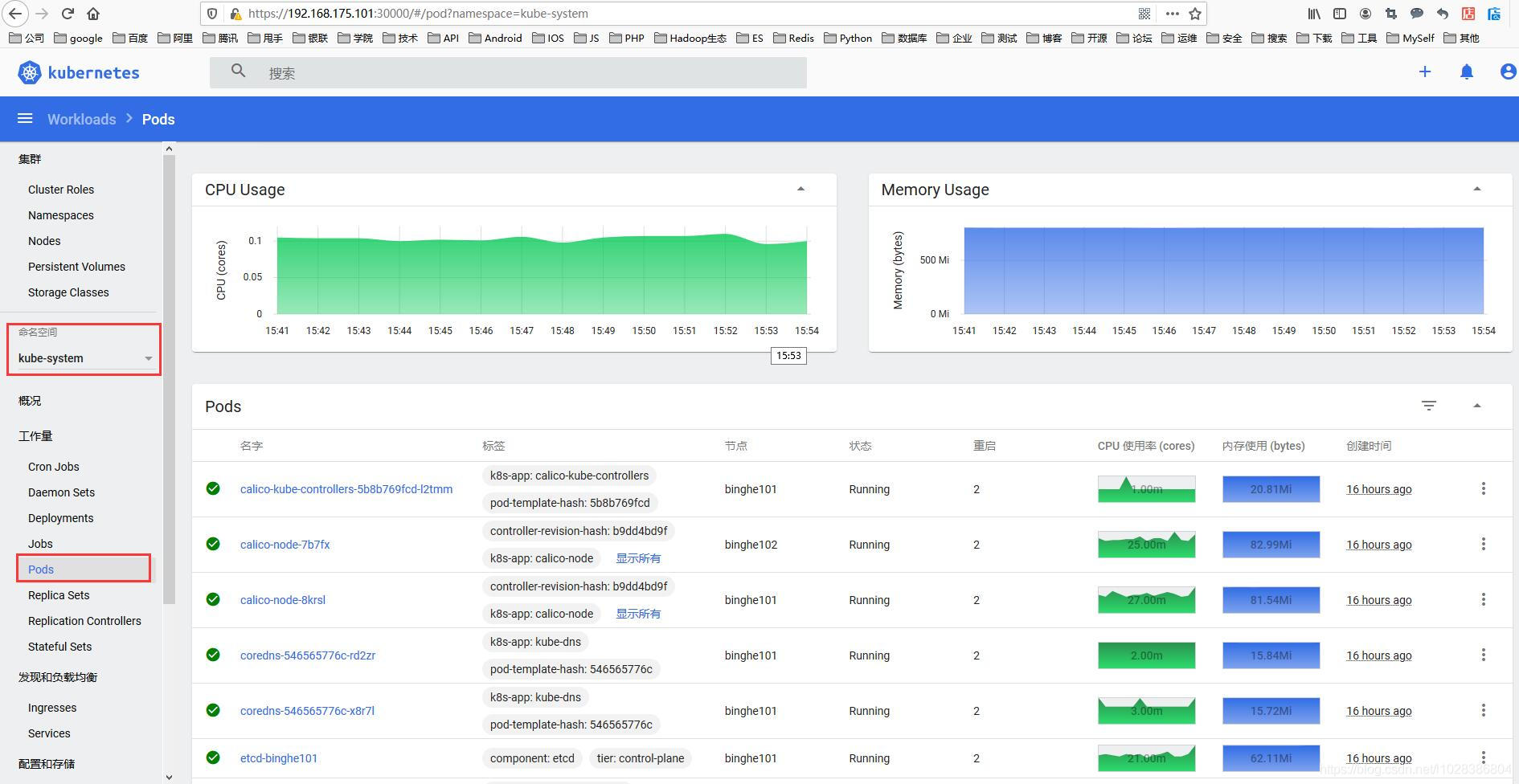Open browser library icon
This screenshot has height=784, width=1519.
pos(1314,14)
